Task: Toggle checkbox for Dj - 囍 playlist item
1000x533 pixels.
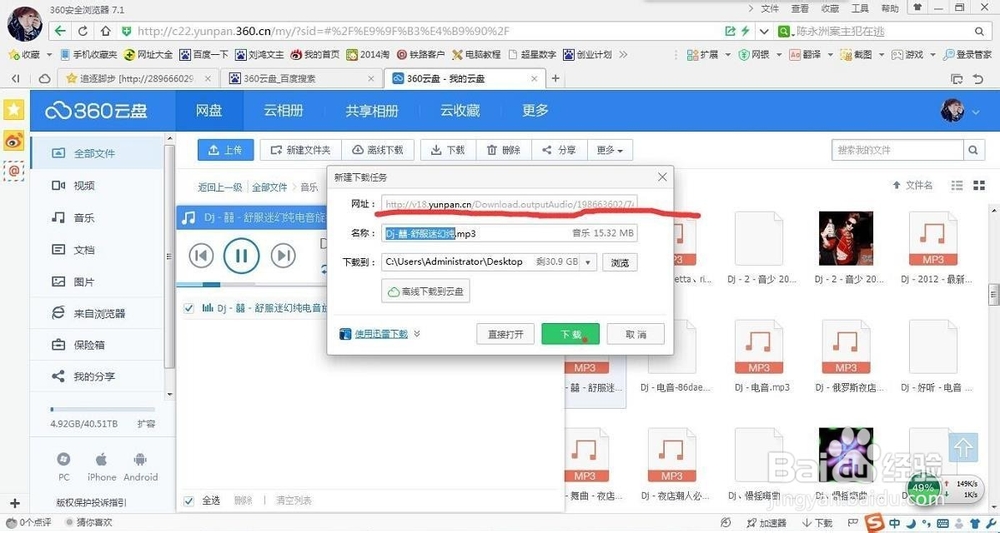Action: [189, 308]
